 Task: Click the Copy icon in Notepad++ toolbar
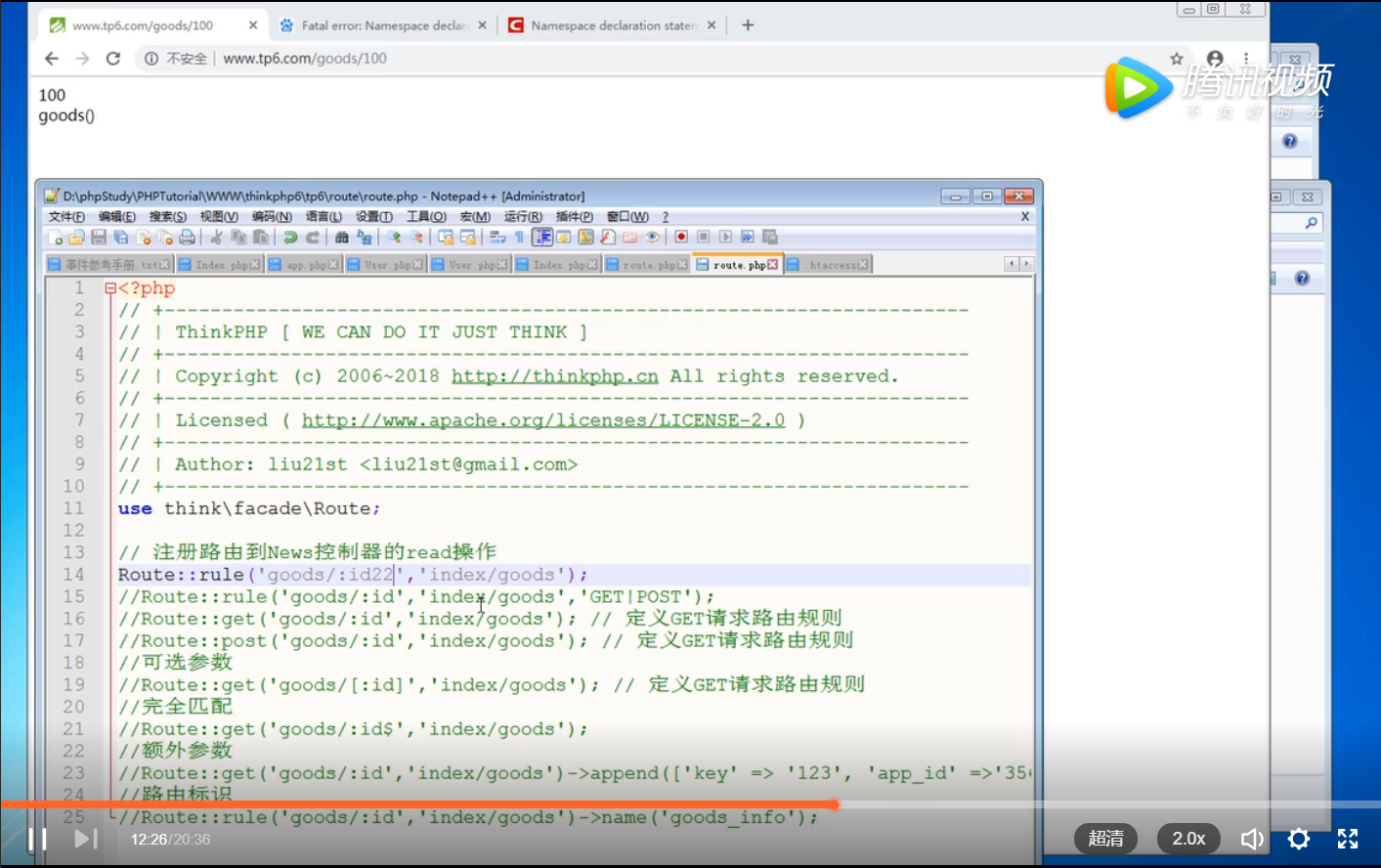[238, 237]
